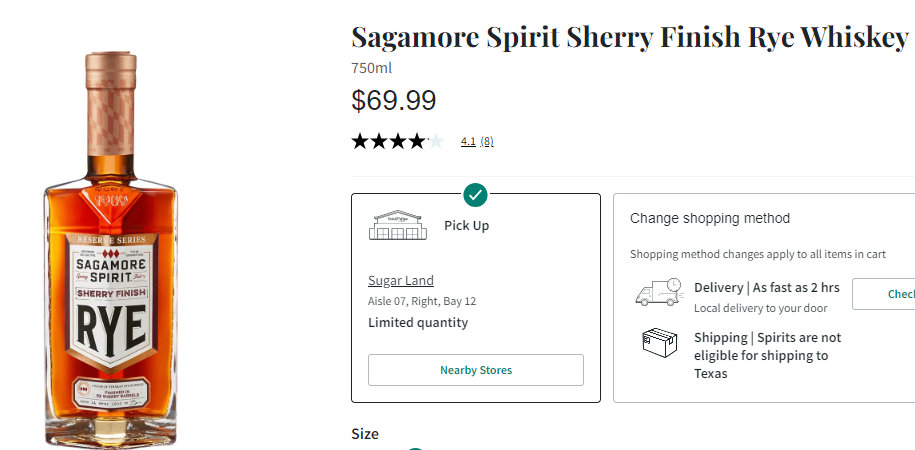Open the 4.1 rating link

point(468,142)
